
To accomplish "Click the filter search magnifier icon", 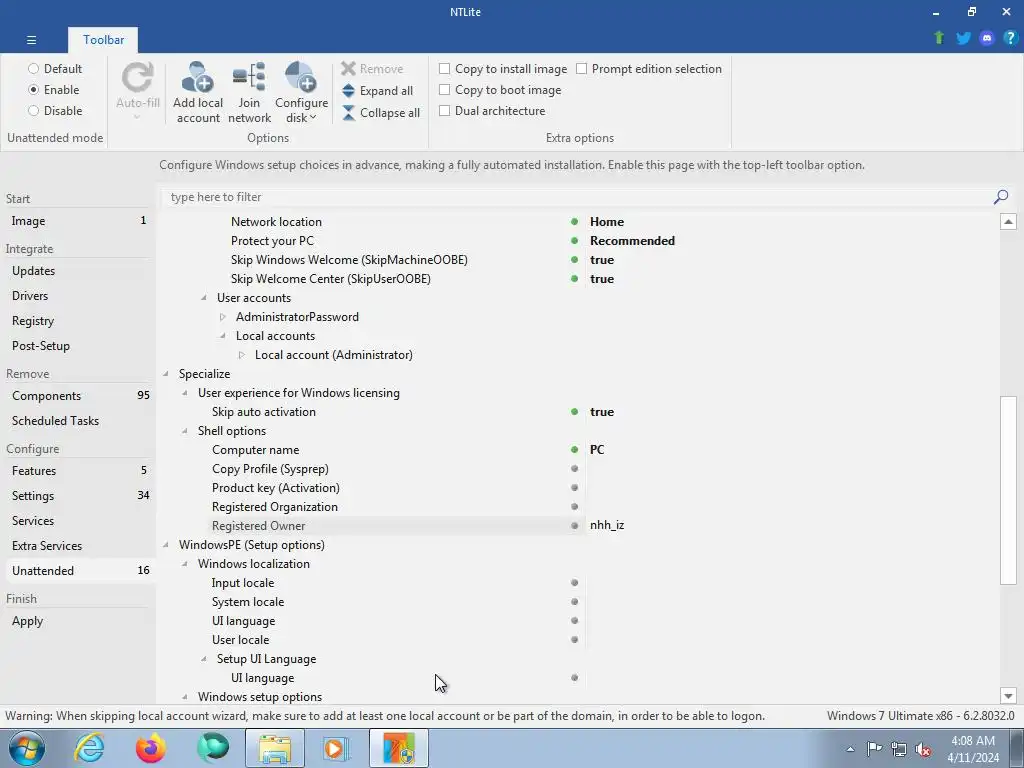I will pos(1000,197).
